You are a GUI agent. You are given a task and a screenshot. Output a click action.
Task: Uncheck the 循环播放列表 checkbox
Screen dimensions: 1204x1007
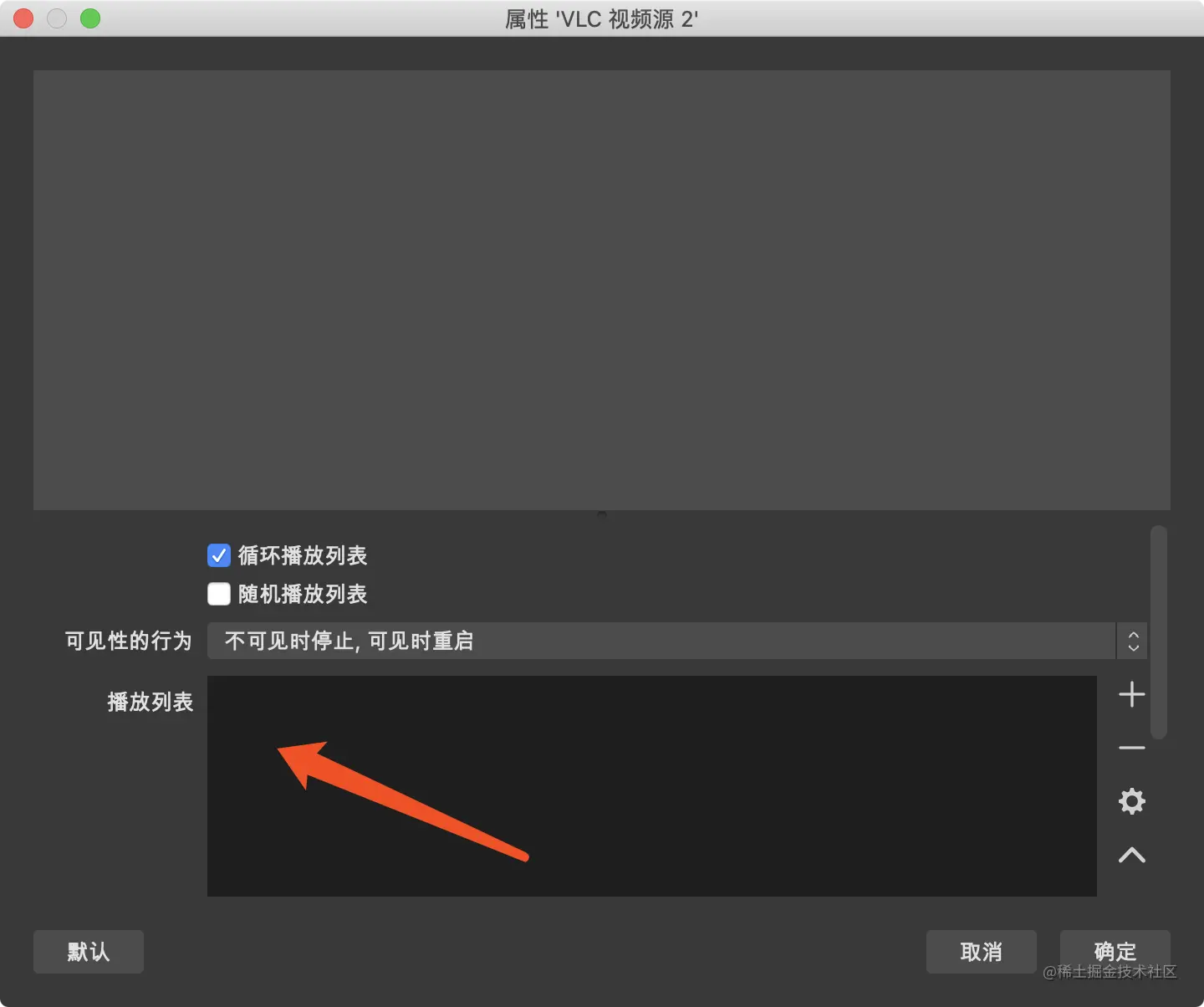[219, 555]
